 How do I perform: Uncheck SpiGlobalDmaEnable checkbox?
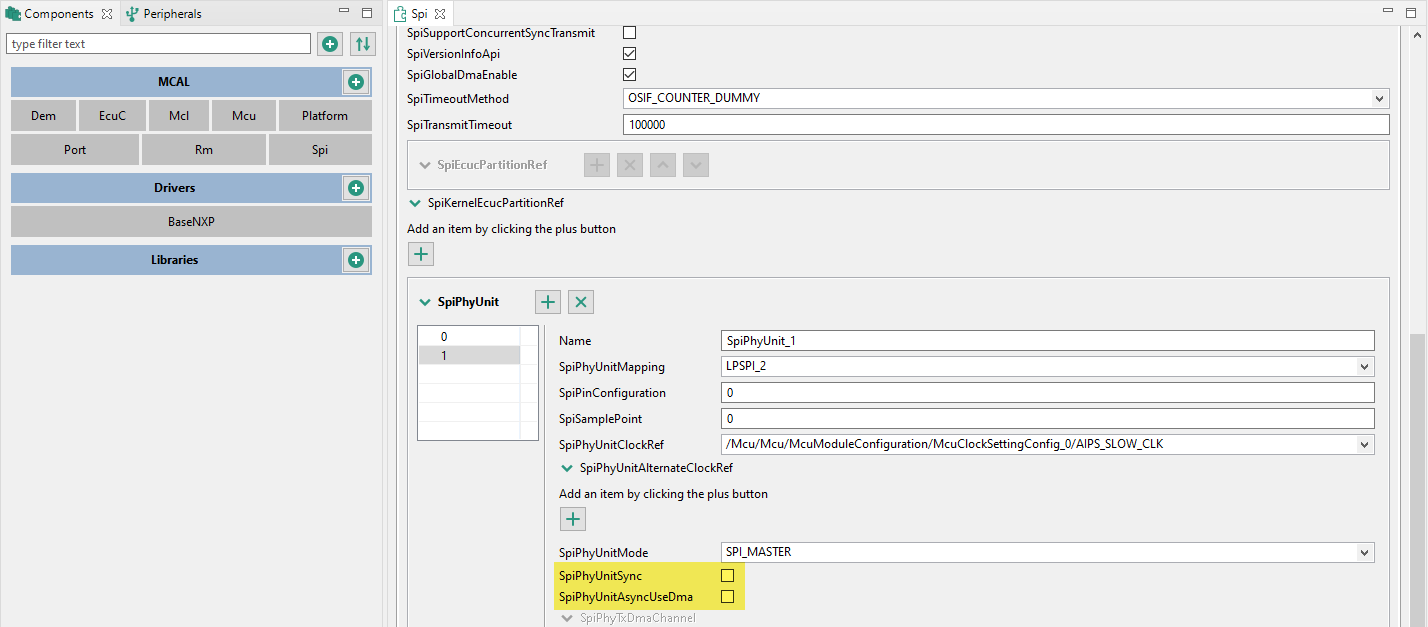pyautogui.click(x=630, y=75)
